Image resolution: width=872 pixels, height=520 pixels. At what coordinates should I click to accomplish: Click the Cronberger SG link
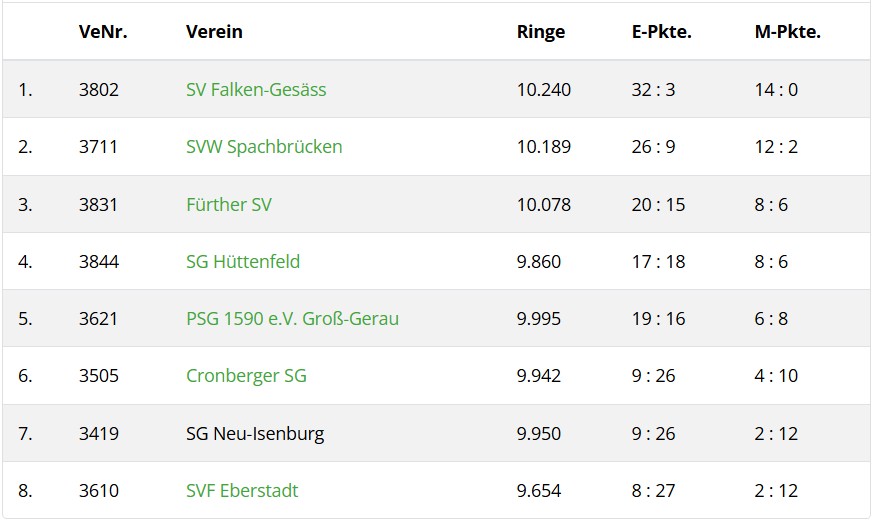tap(246, 376)
